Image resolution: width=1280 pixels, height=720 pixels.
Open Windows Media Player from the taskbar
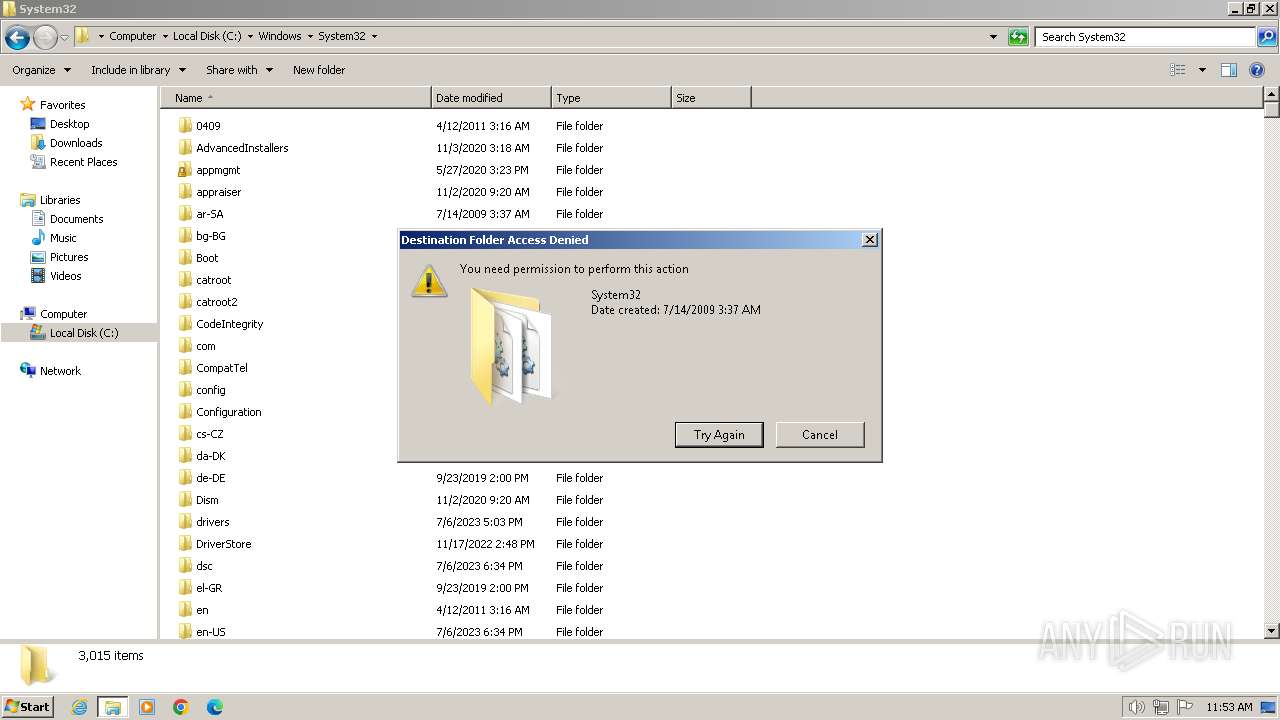pyautogui.click(x=147, y=707)
